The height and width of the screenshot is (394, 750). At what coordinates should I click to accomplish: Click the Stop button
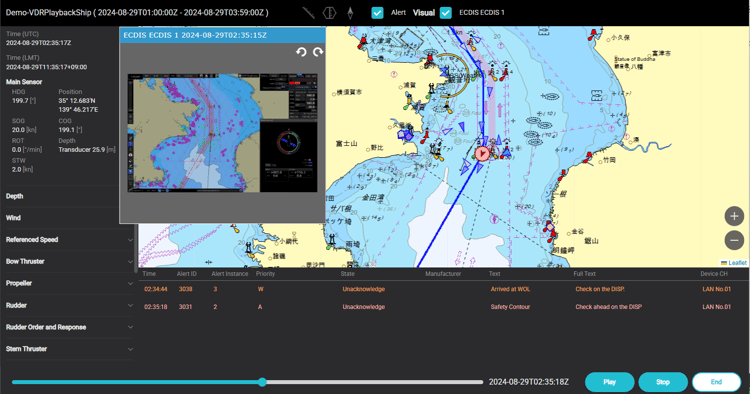(x=662, y=382)
